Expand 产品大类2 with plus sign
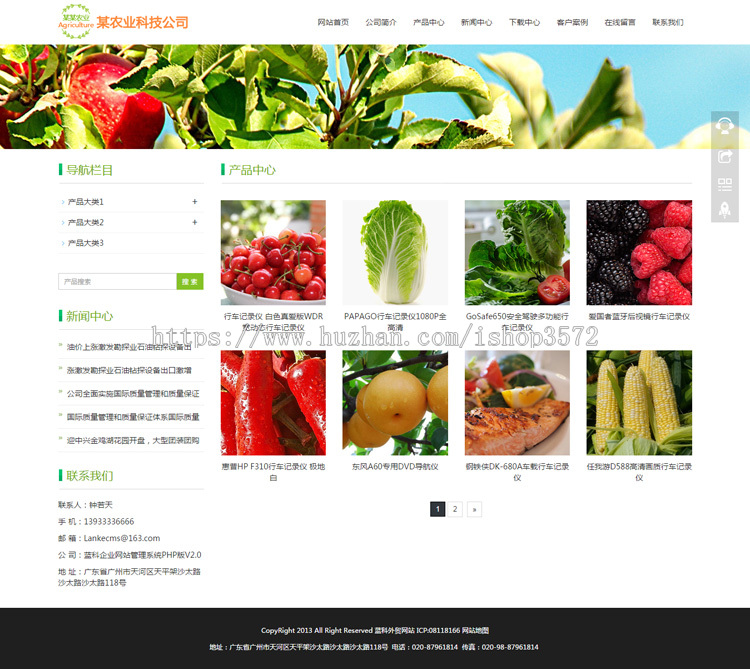This screenshot has height=669, width=750. click(x=195, y=222)
